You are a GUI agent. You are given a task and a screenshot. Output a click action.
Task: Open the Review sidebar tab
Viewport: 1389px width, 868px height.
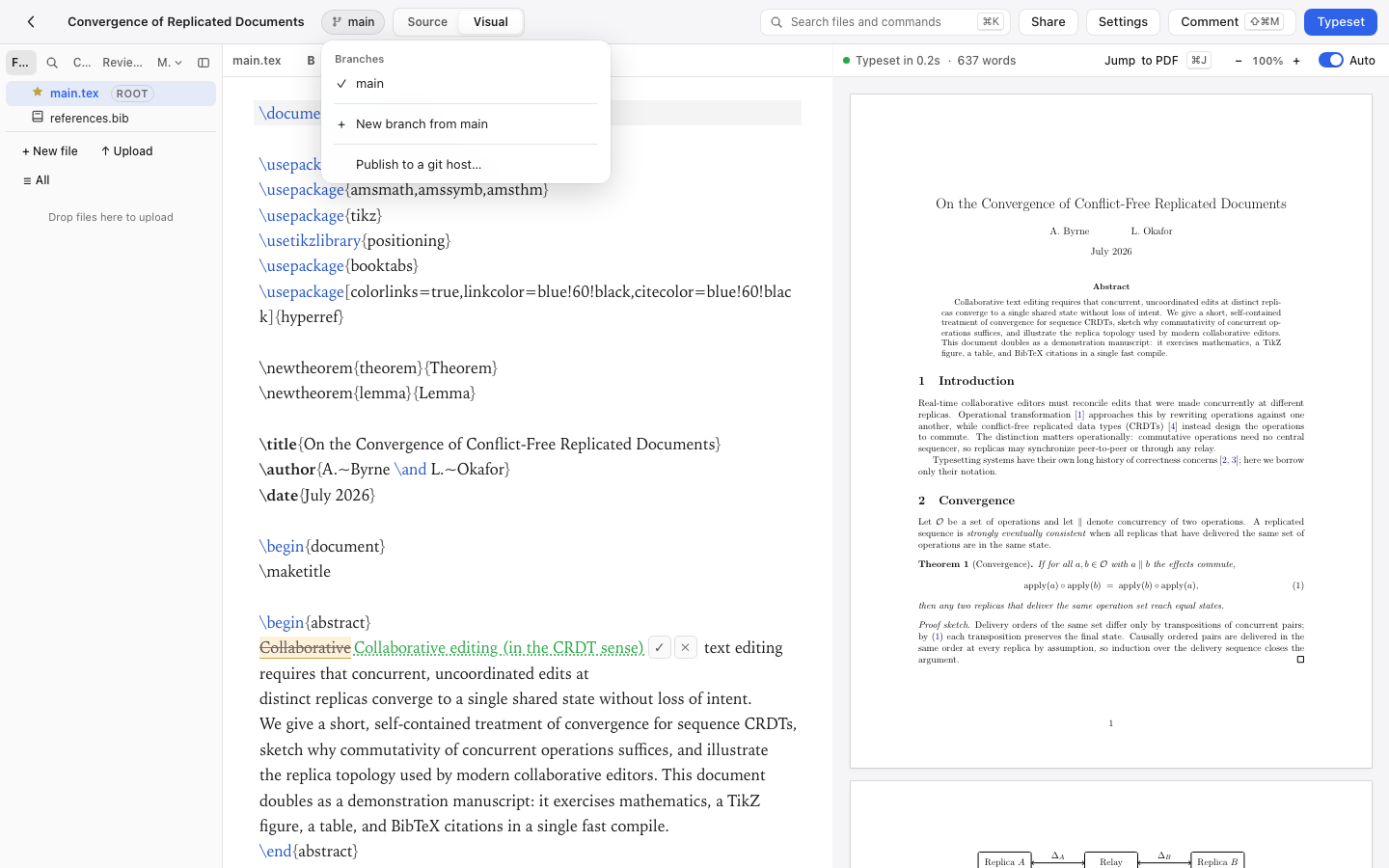tap(123, 63)
